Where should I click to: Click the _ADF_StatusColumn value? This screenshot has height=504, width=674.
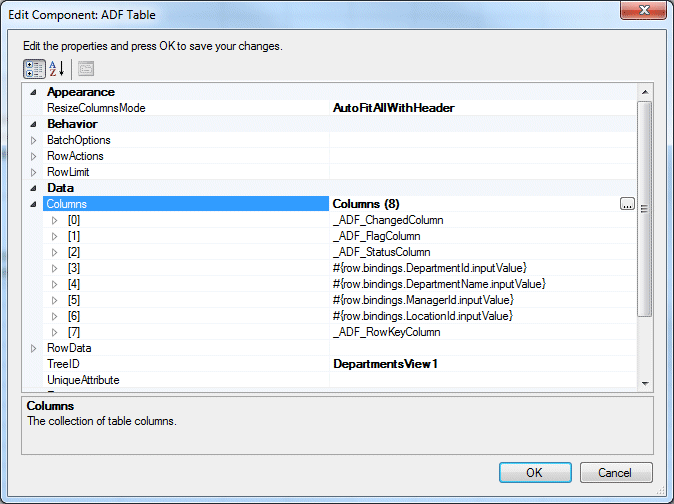[x=382, y=252]
